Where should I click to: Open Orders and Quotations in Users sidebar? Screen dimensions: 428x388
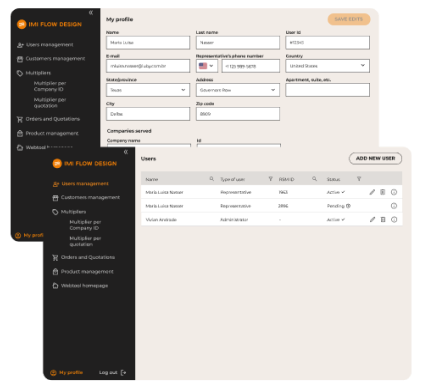[x=84, y=257]
